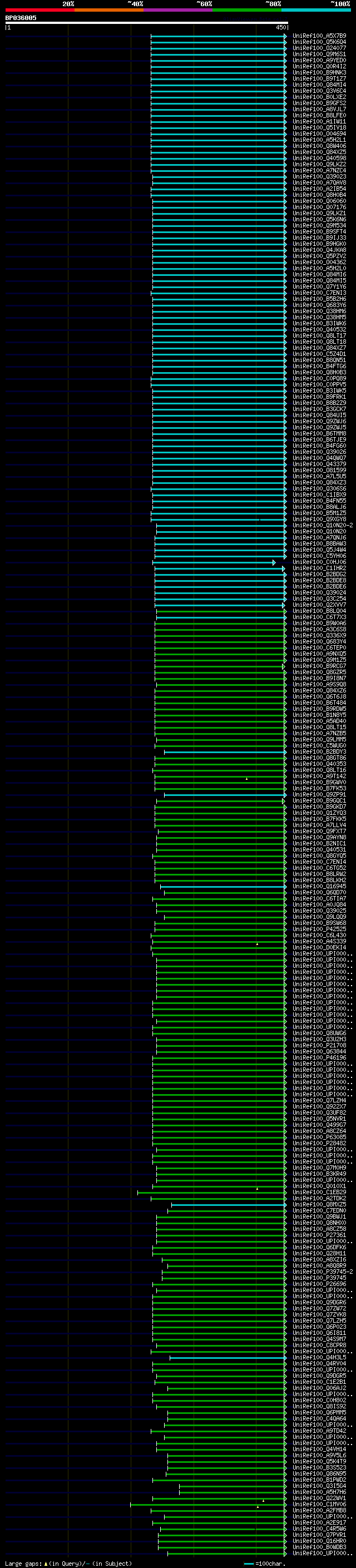Click hit UniRef100_Q6DFK6

[319, 1247]
